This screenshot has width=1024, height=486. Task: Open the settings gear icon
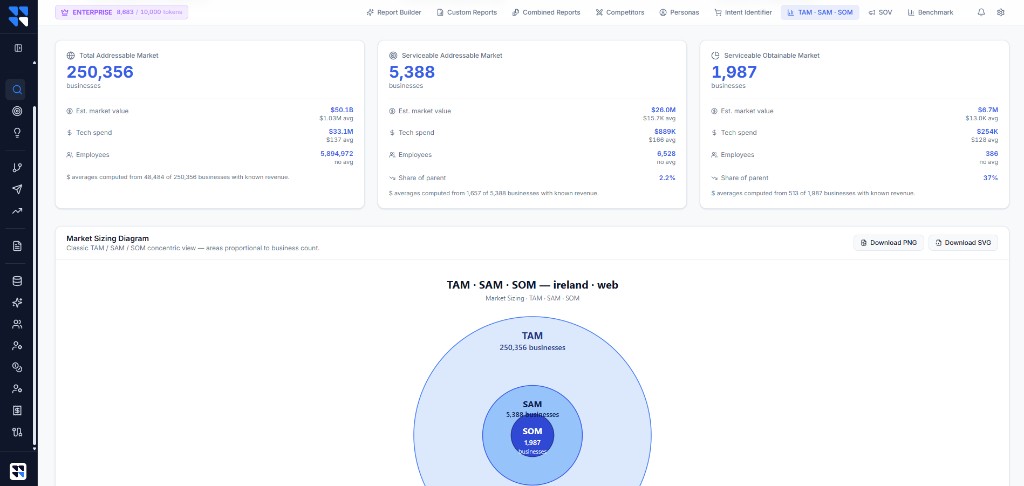(1000, 12)
